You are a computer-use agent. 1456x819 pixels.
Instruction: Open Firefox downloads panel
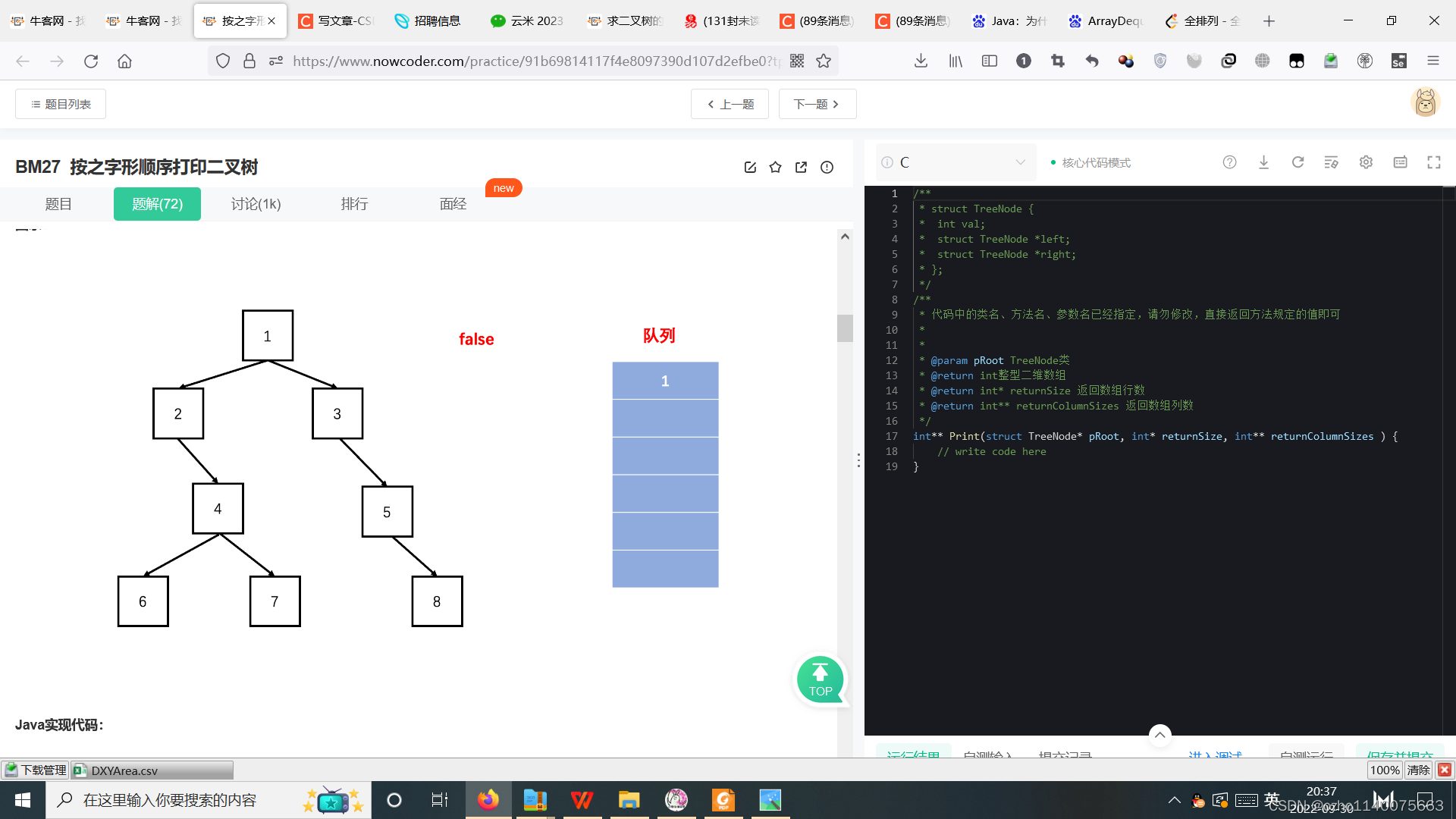click(x=921, y=61)
